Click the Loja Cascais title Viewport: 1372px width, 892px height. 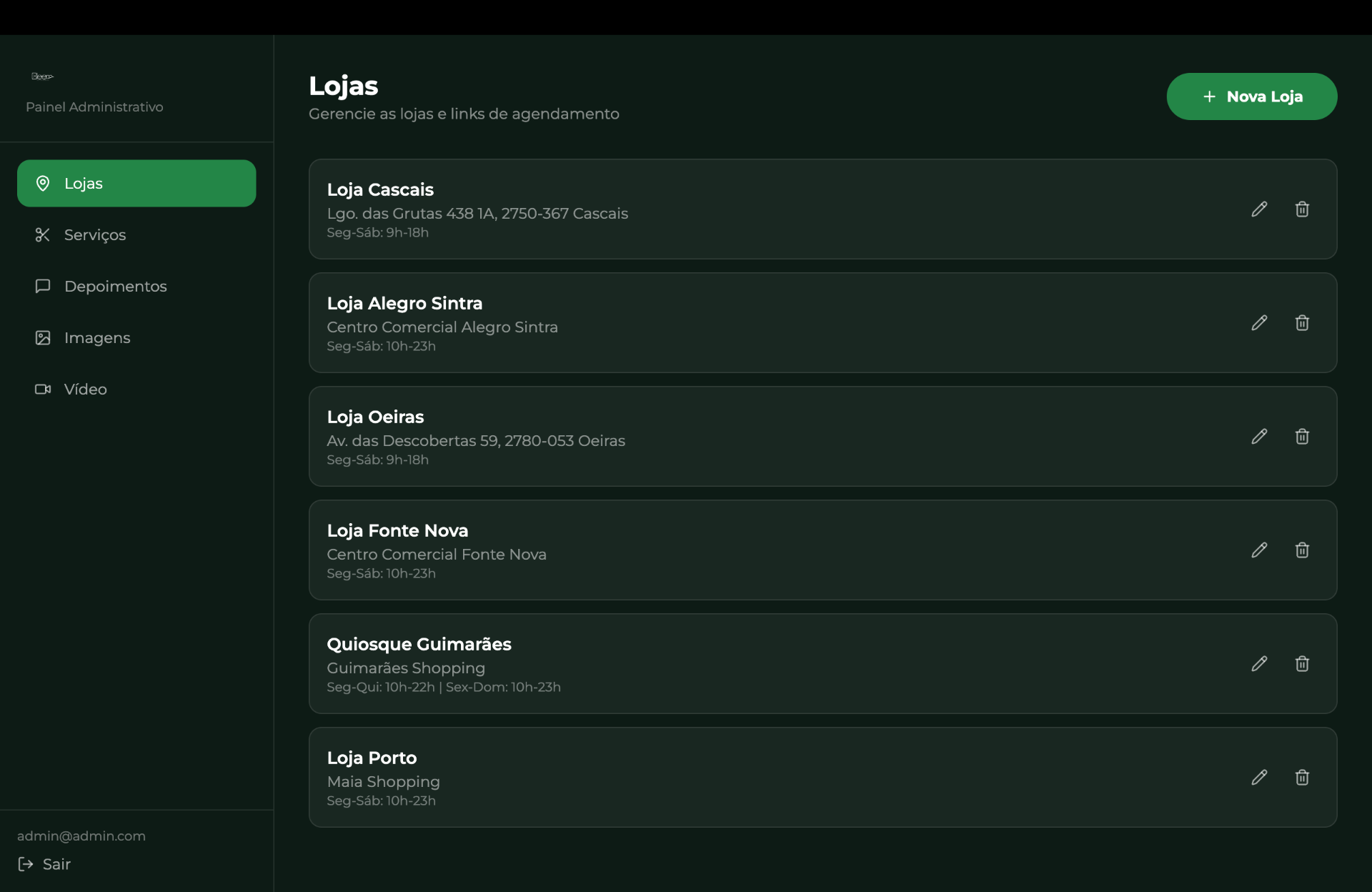380,189
